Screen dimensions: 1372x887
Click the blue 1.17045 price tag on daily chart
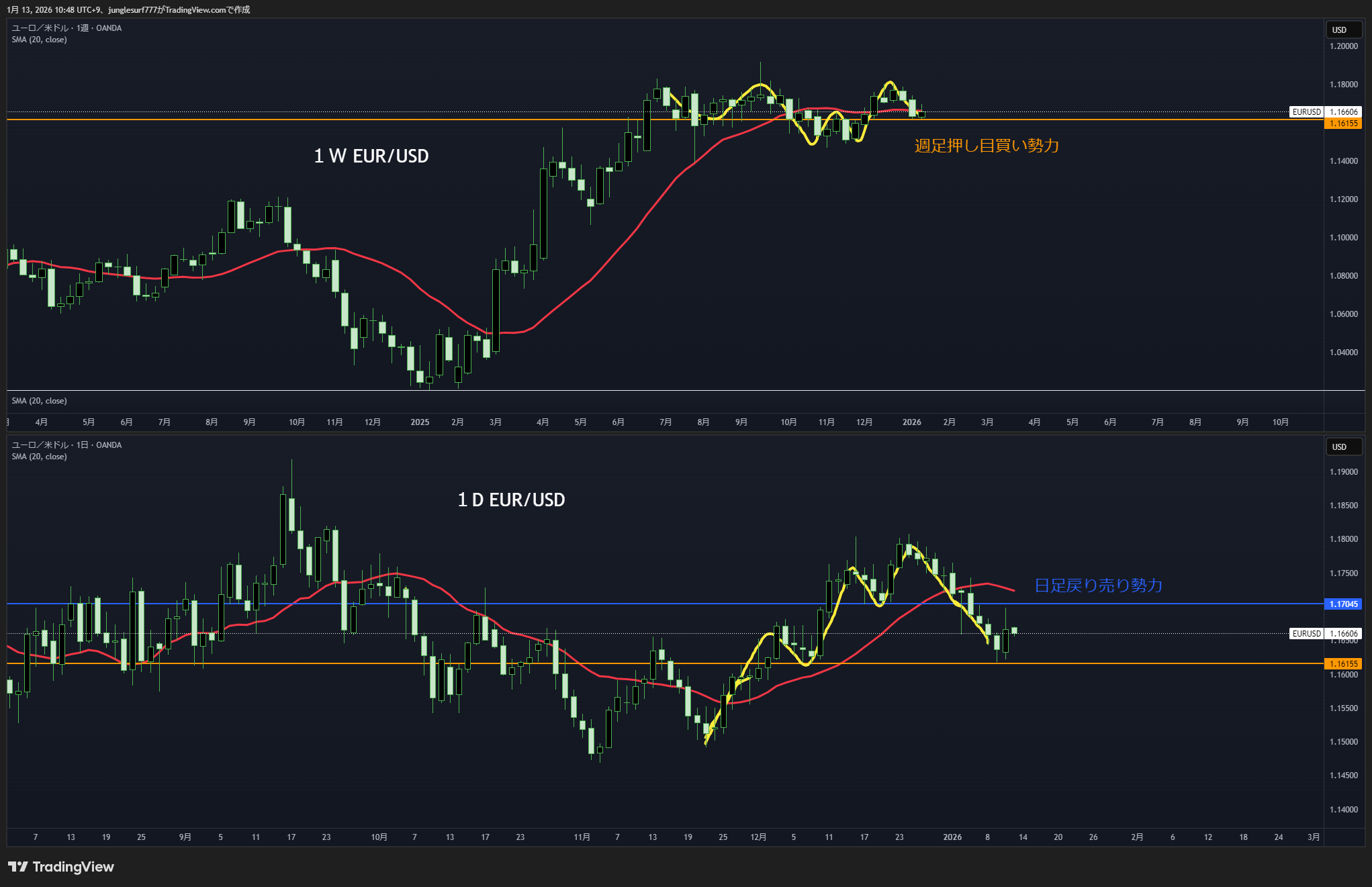[1343, 604]
